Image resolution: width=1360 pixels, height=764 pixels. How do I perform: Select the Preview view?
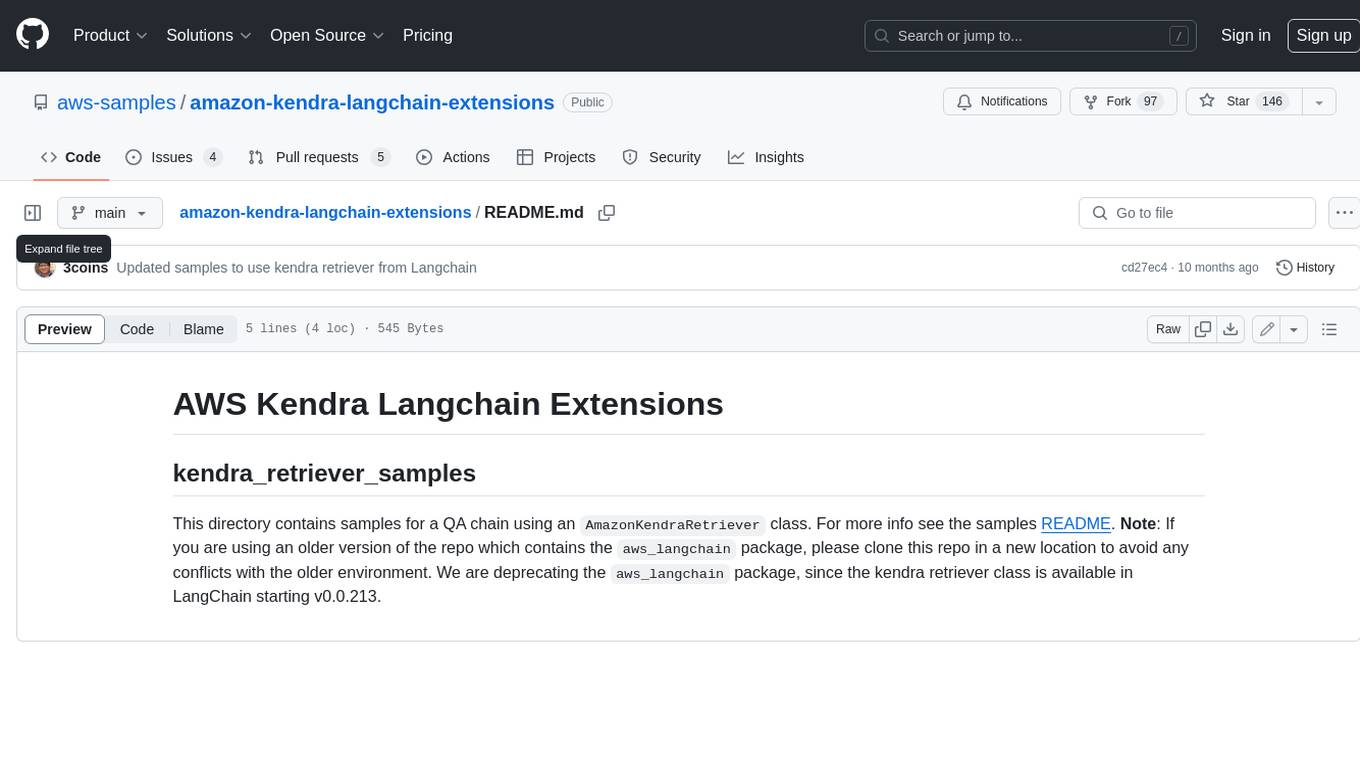coord(65,329)
